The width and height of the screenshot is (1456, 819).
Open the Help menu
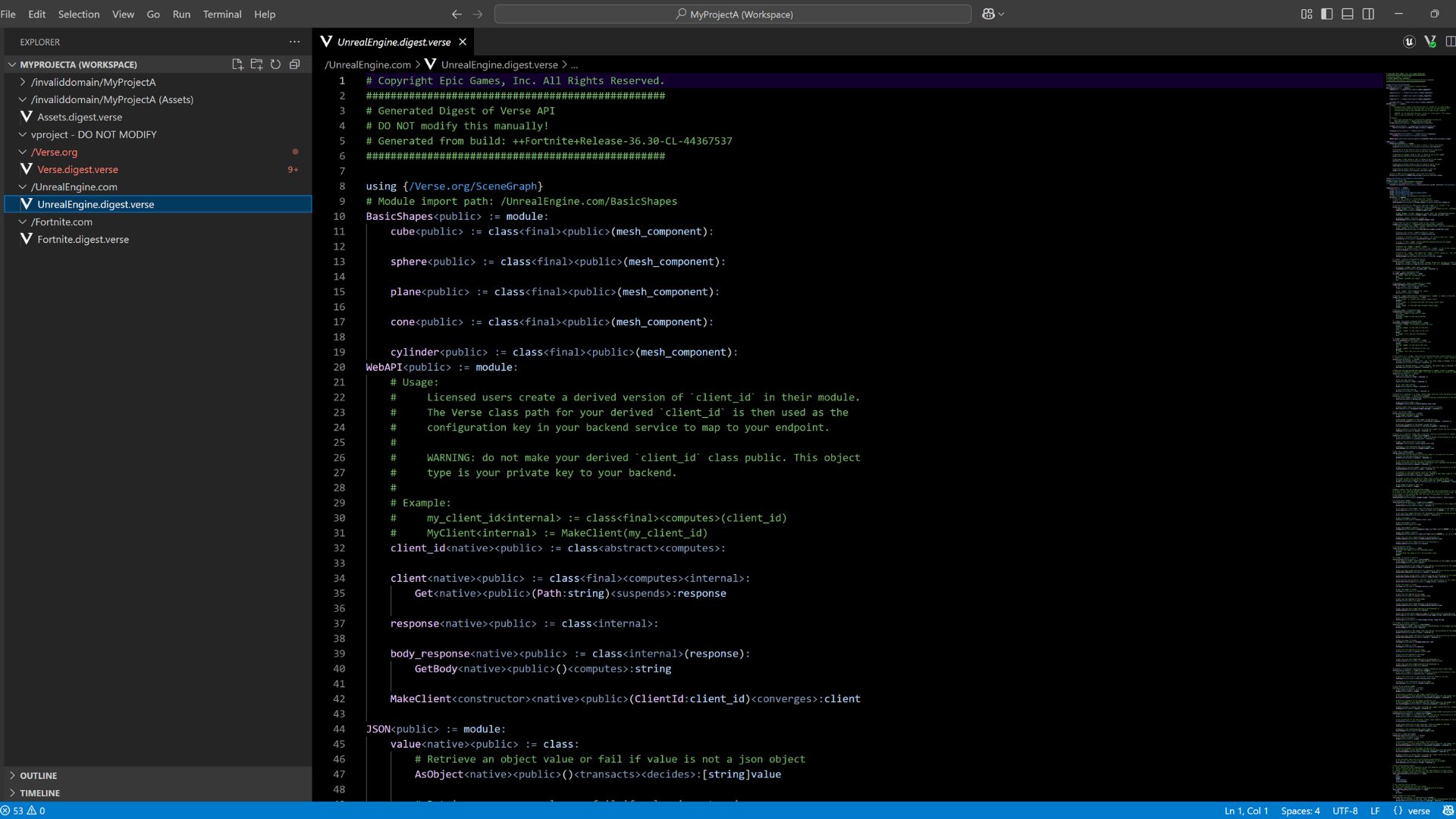click(x=265, y=14)
